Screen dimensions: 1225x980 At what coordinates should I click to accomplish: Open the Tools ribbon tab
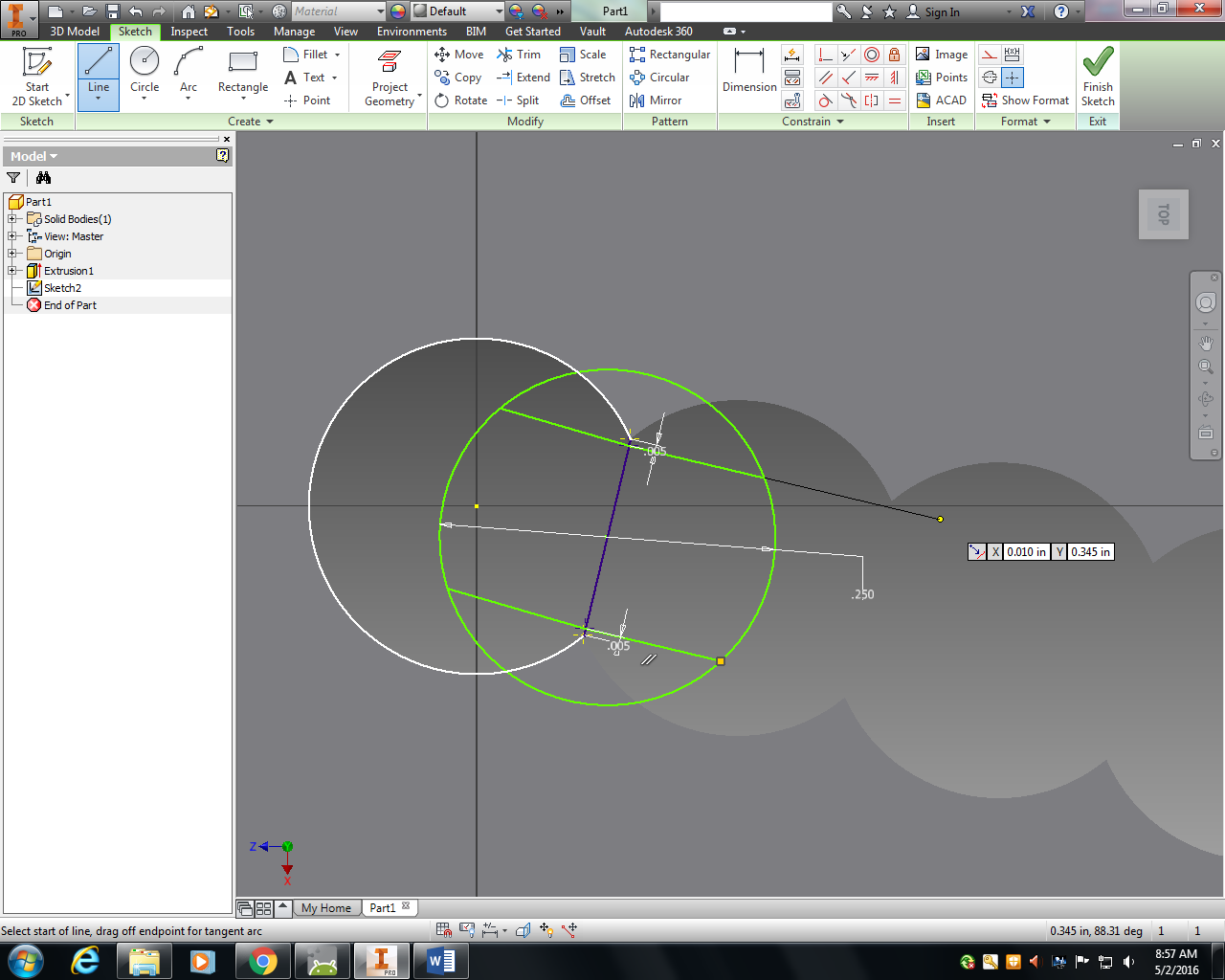coord(240,32)
